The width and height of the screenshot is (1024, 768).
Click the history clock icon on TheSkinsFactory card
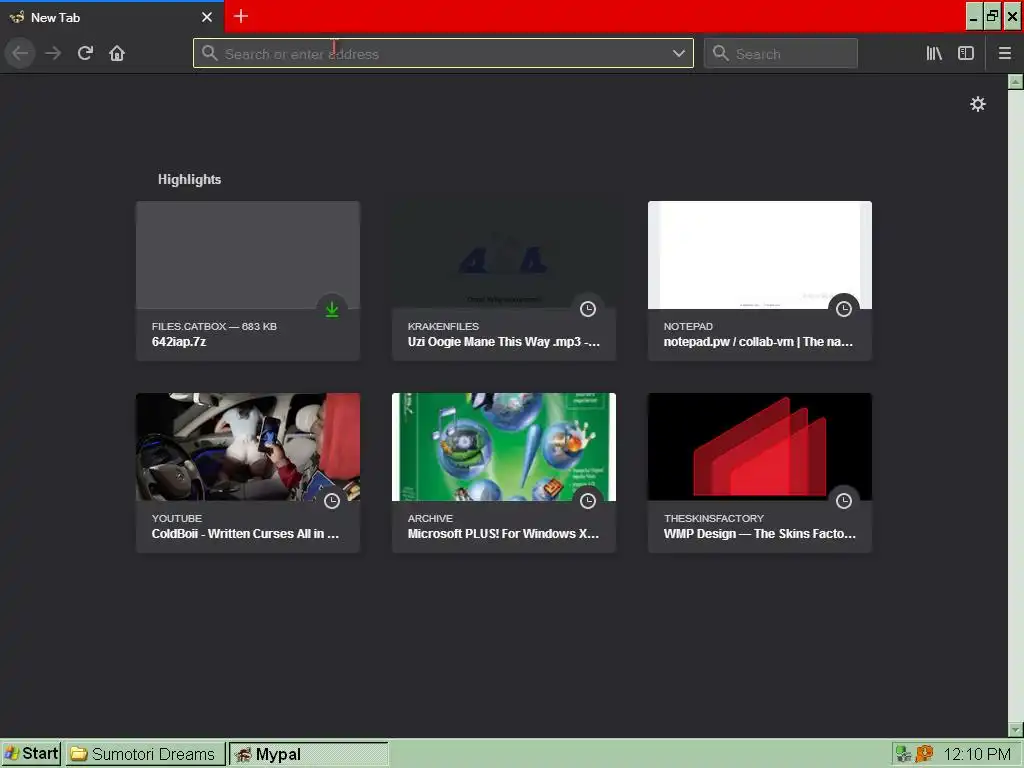[844, 501]
